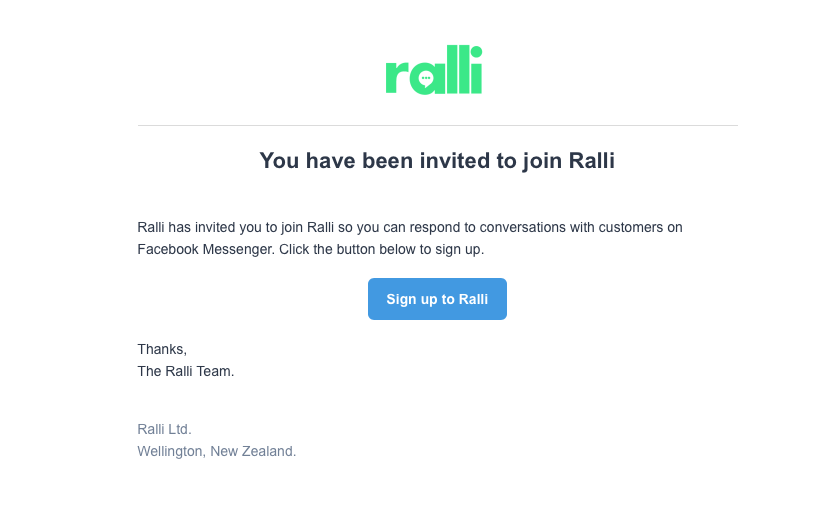The width and height of the screenshot is (827, 518).
Task: Click the "Thanks," closing line
Action: [162, 349]
